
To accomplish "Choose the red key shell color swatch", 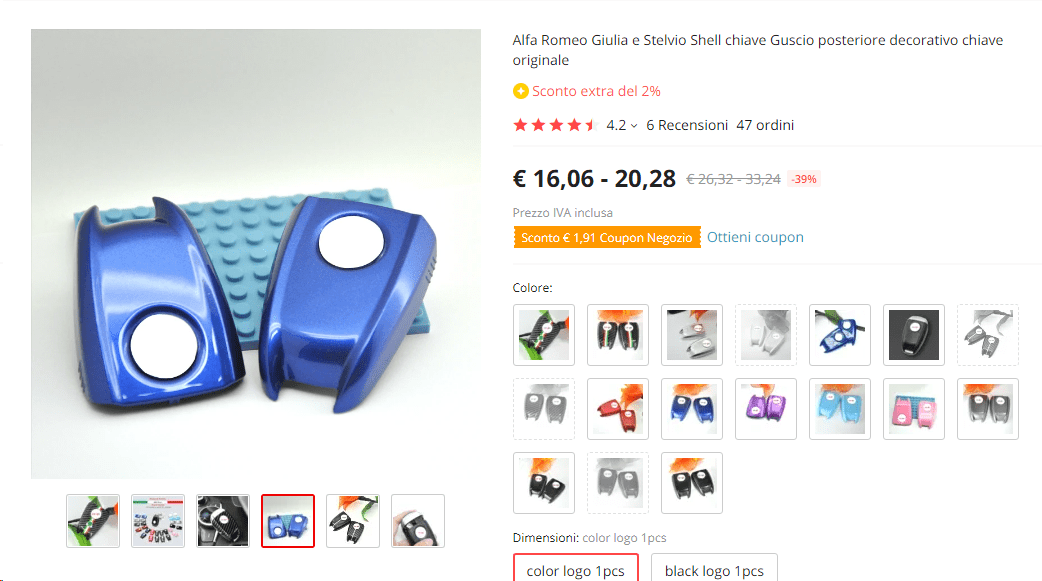I will [618, 409].
